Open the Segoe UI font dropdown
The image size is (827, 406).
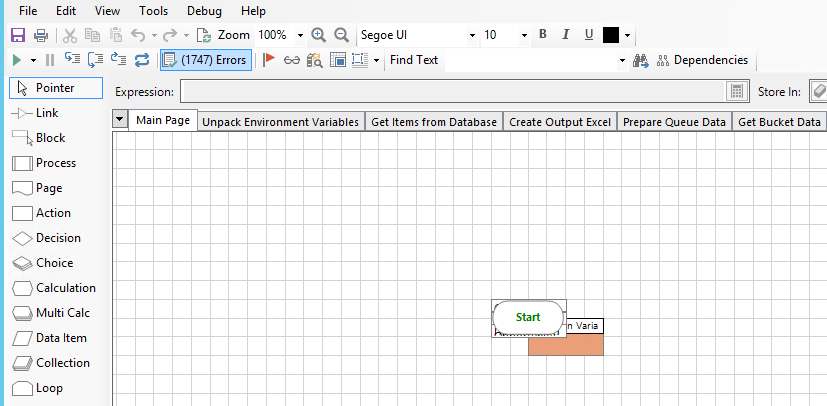[x=472, y=35]
